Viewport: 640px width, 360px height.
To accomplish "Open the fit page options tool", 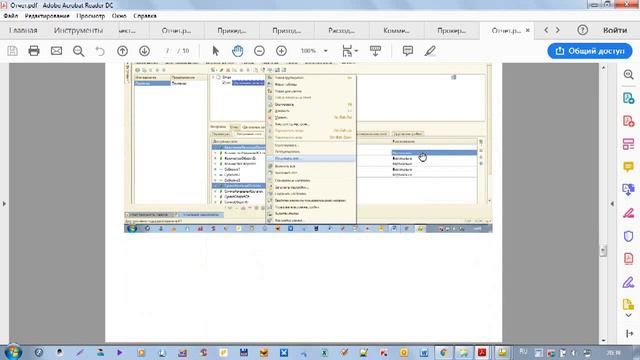I will point(349,51).
